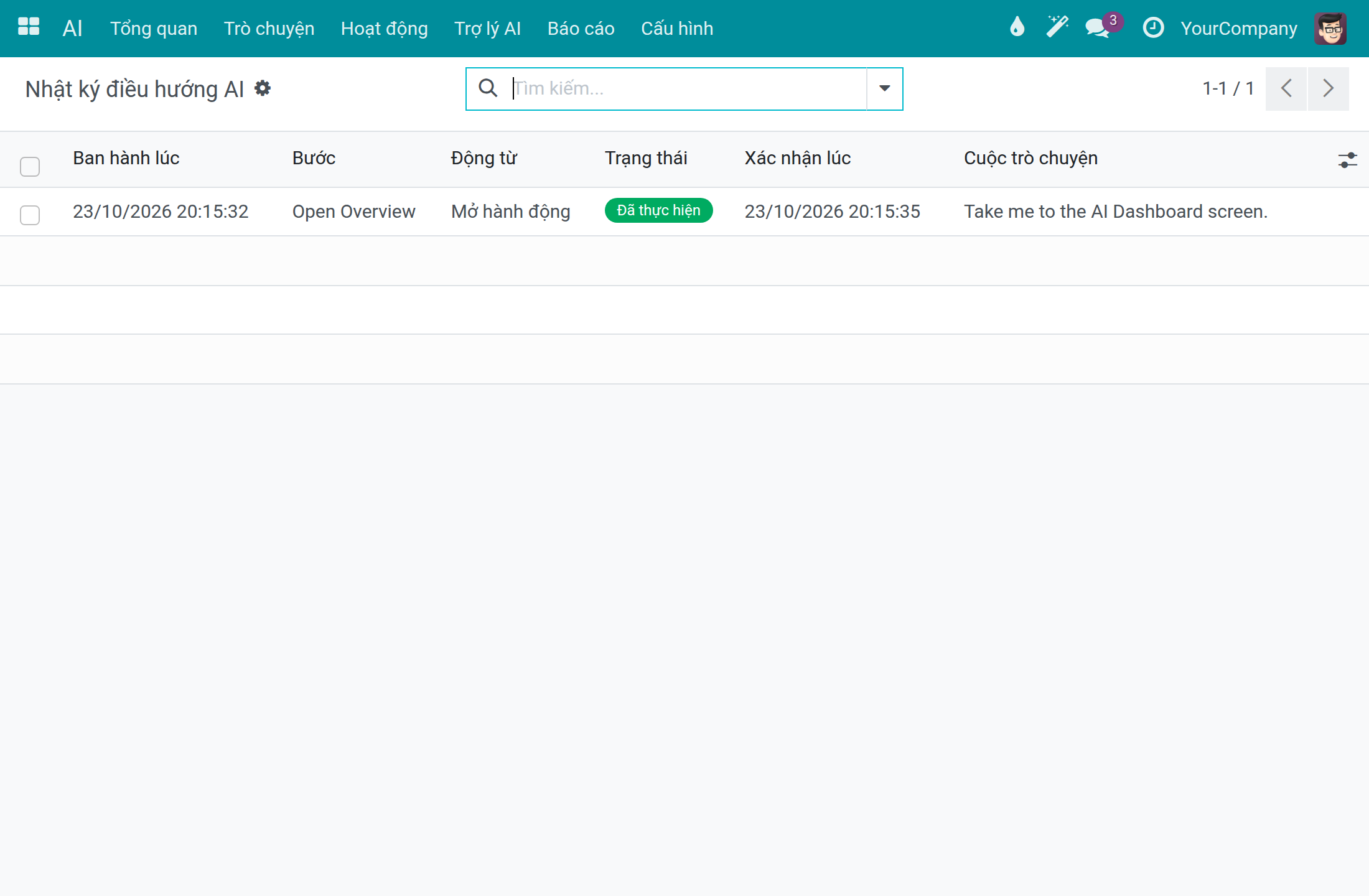The height and width of the screenshot is (896, 1369).
Task: Sort by Động từ column header
Action: click(484, 158)
